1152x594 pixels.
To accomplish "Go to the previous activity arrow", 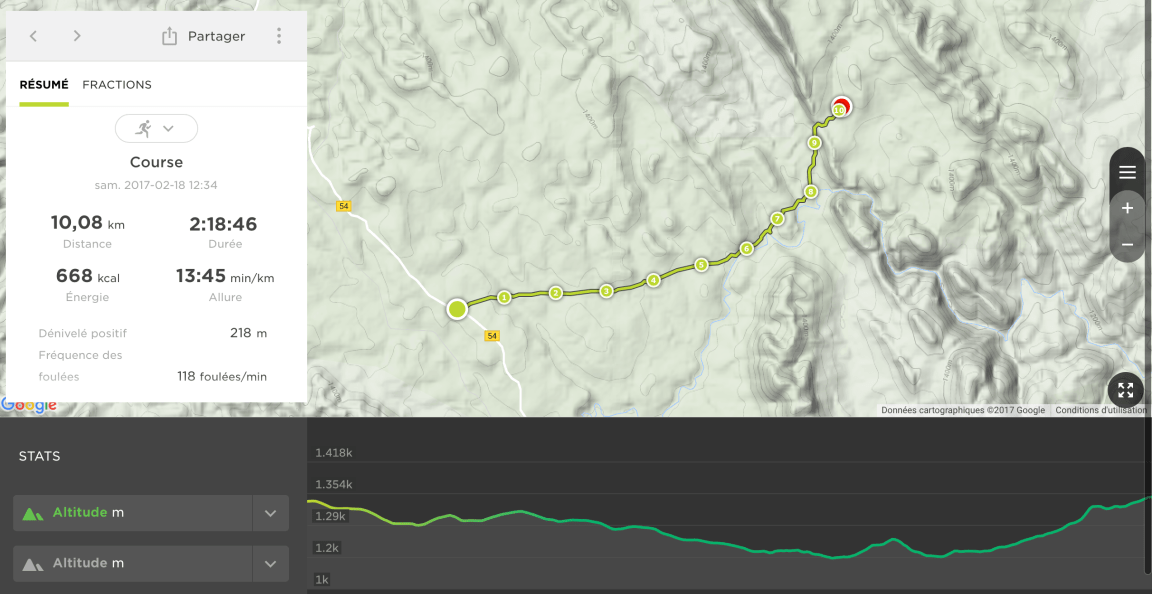I will (x=33, y=36).
